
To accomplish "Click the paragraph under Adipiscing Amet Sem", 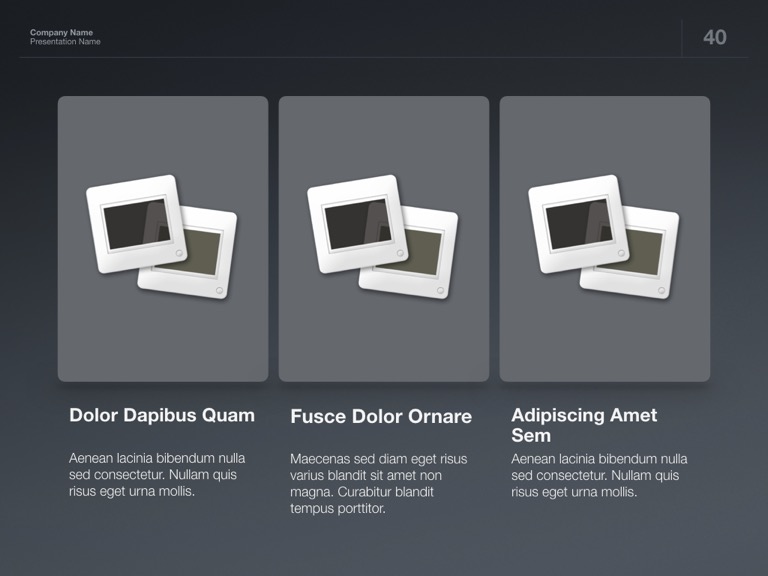I will tap(599, 476).
